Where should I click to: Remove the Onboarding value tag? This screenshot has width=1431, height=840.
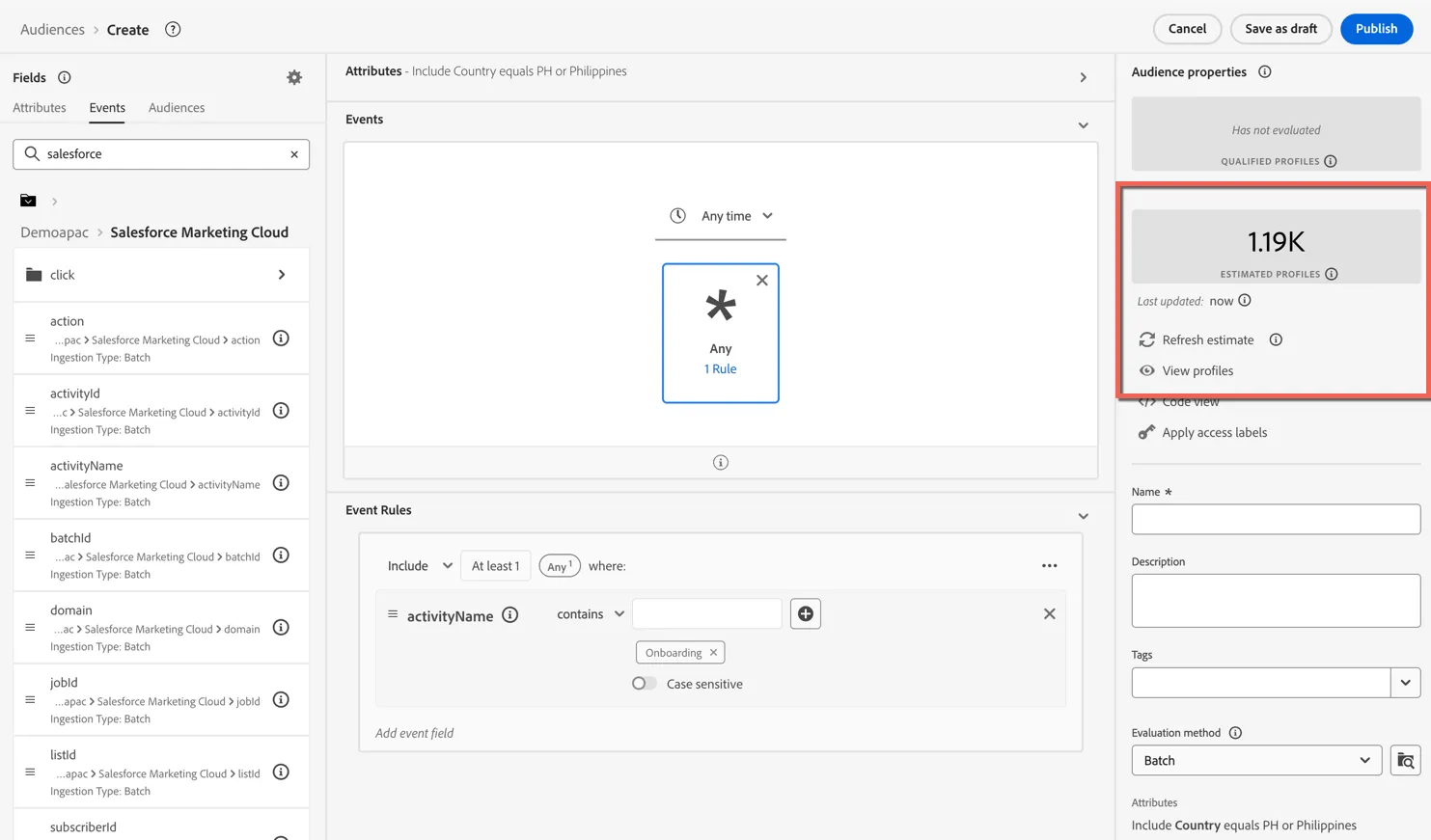tap(714, 653)
